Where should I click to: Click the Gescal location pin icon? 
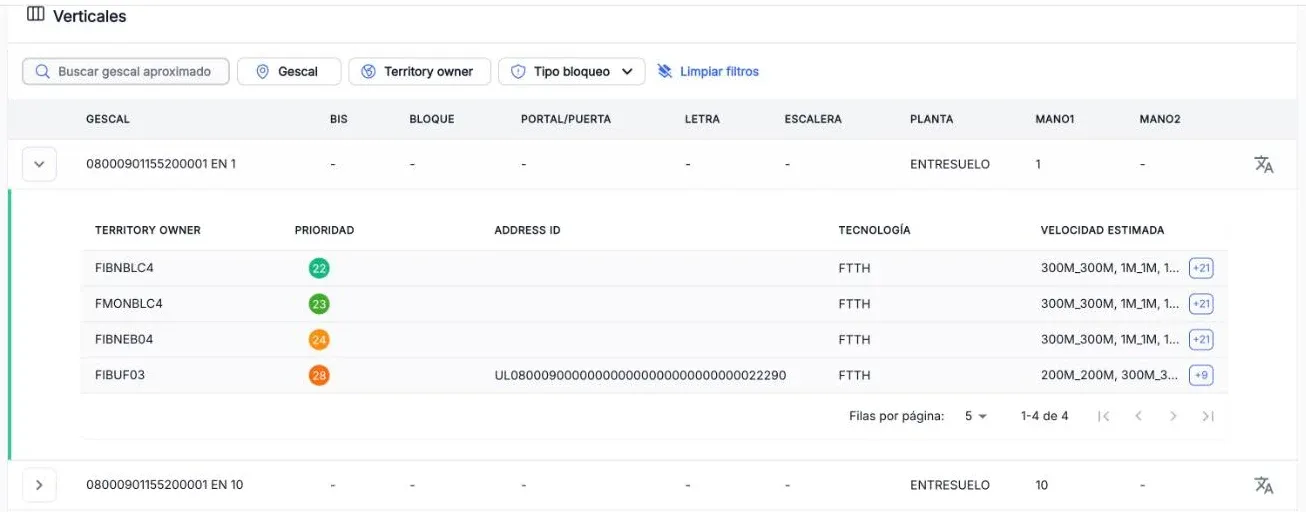[x=263, y=72]
